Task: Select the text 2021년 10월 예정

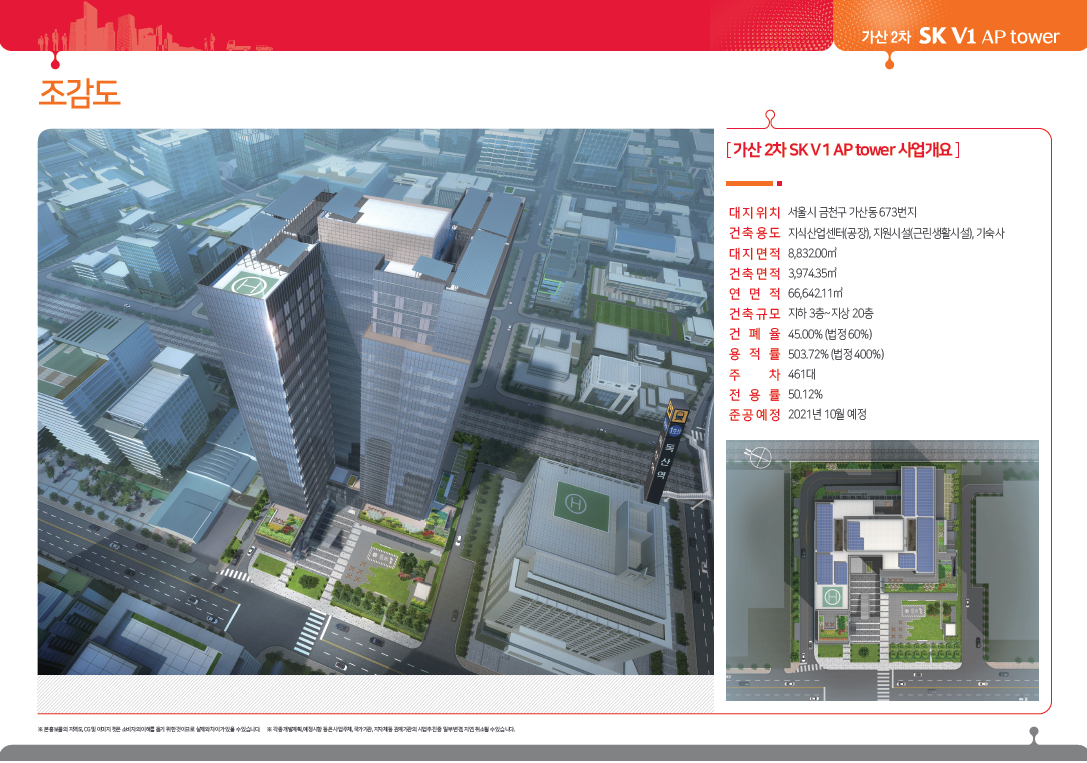Action: [x=827, y=414]
